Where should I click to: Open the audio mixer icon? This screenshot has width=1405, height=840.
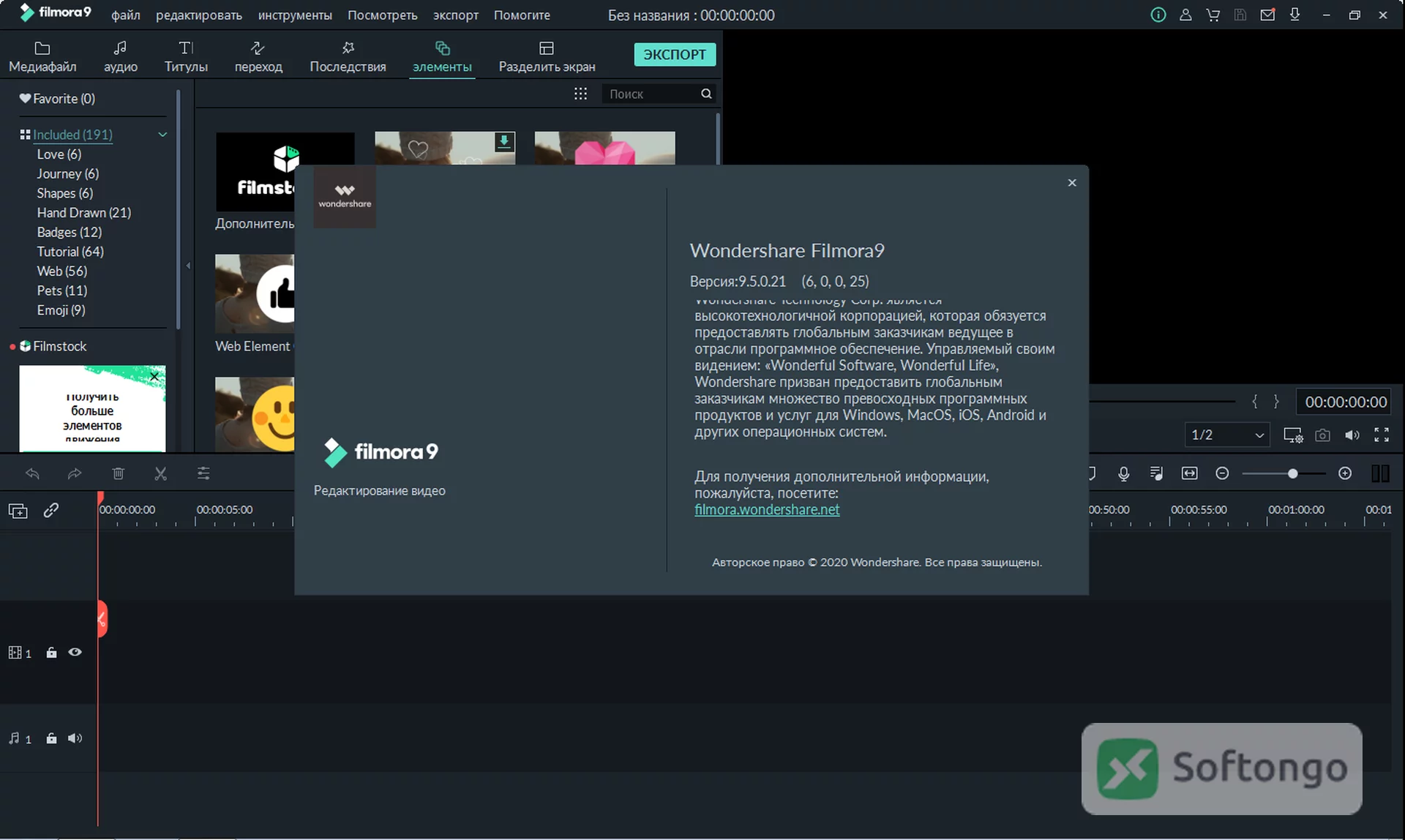coord(1156,473)
